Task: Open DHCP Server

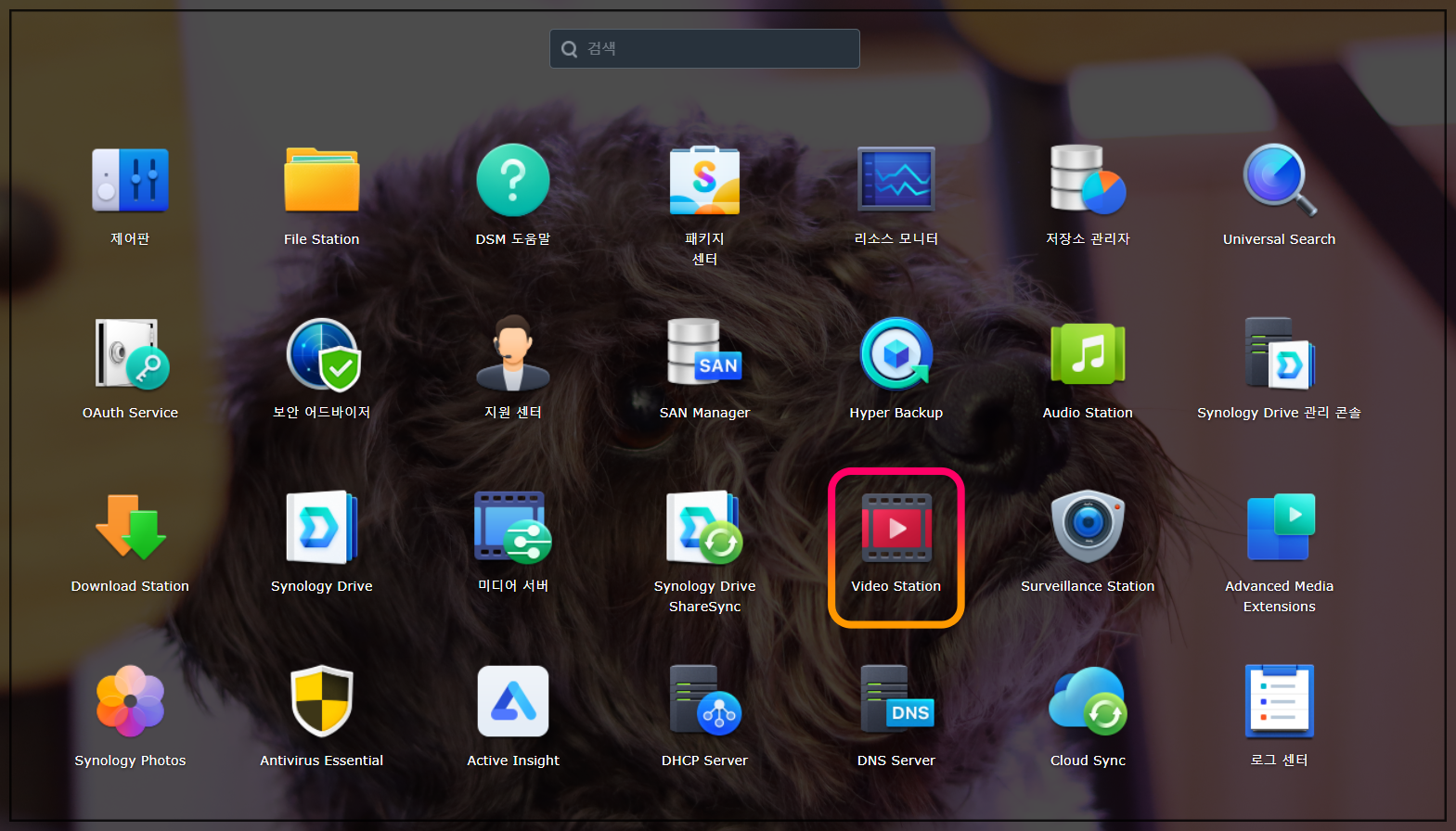Action: pyautogui.click(x=704, y=702)
